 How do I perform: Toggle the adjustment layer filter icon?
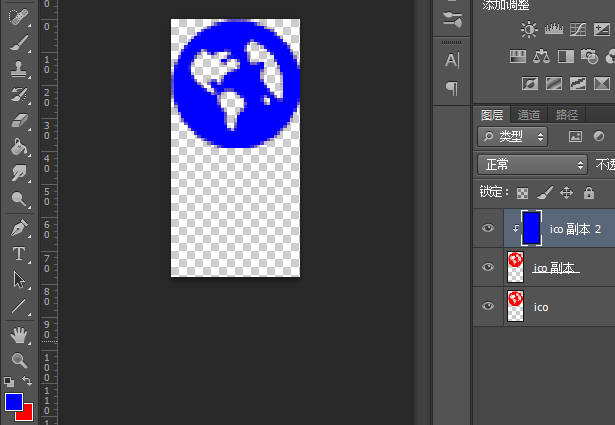pos(599,136)
